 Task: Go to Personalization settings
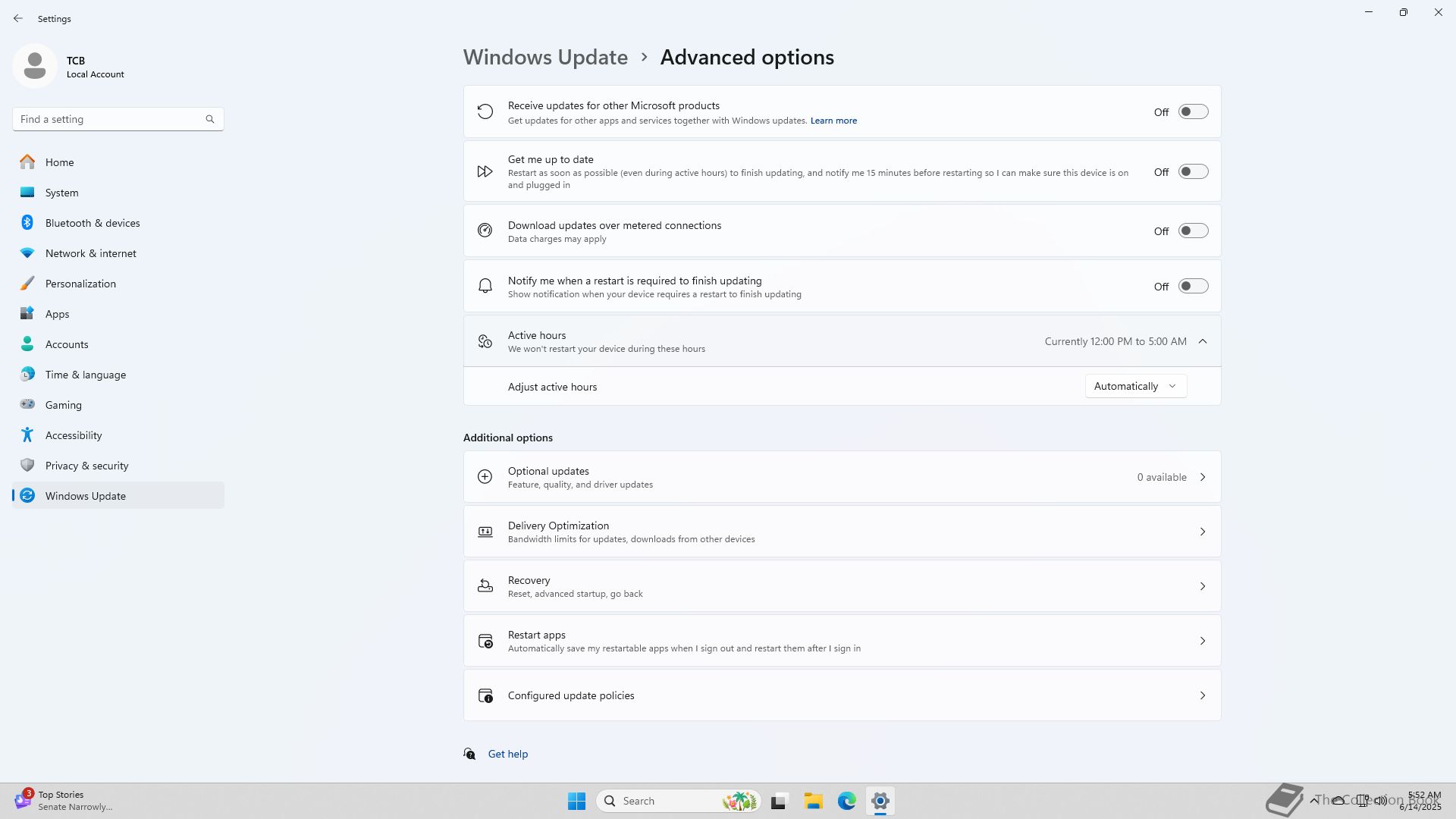[x=80, y=284]
